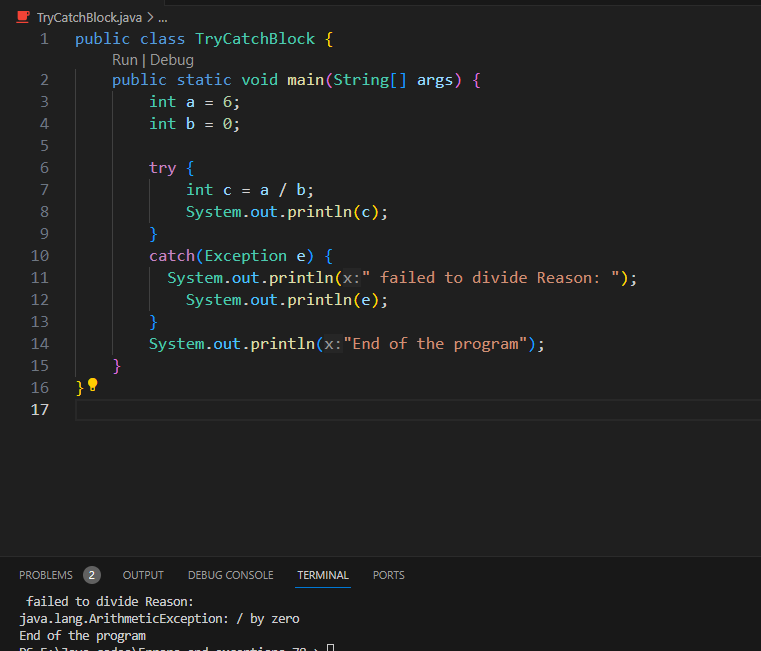Click line number 1 in the gutter
This screenshot has width=761, height=651.
44,39
